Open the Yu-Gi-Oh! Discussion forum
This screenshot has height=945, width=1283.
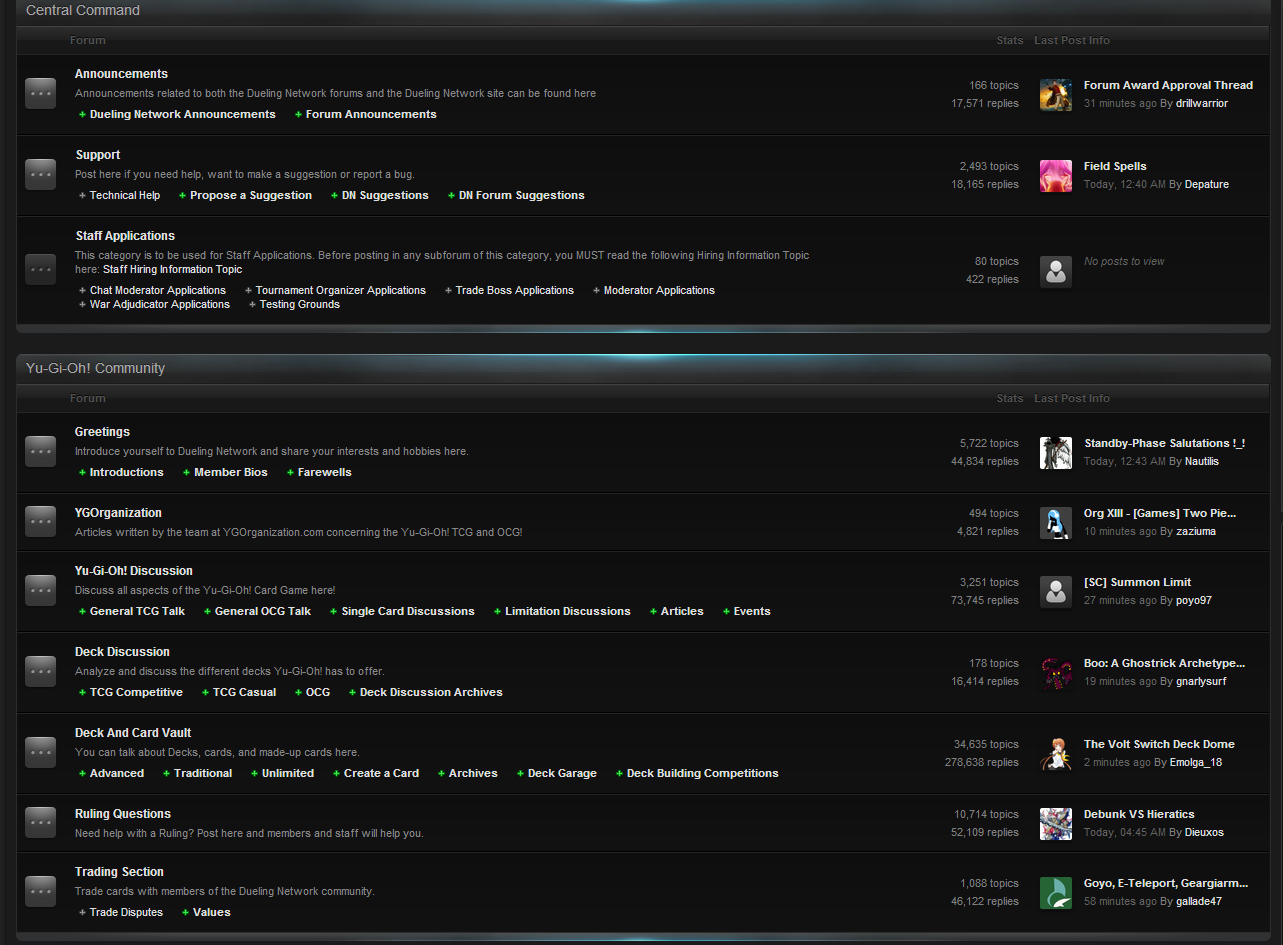(x=134, y=571)
